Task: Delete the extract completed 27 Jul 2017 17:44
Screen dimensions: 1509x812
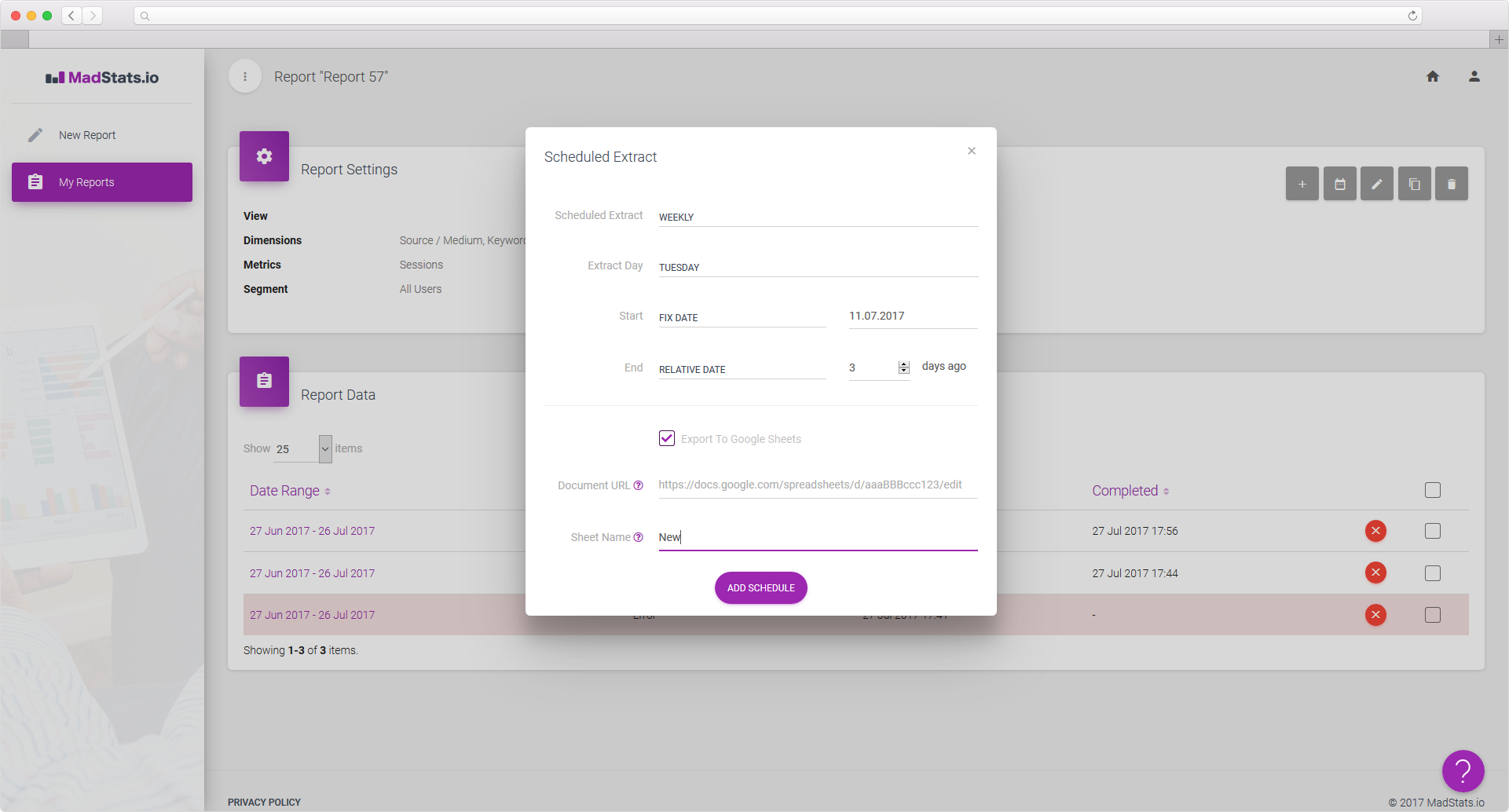Action: (x=1375, y=572)
